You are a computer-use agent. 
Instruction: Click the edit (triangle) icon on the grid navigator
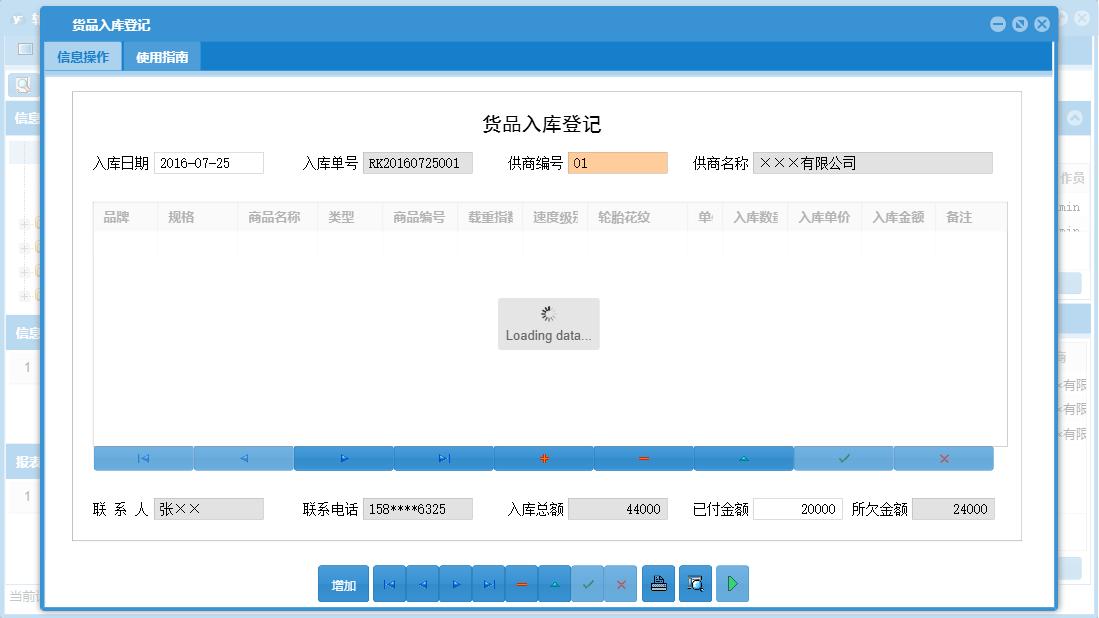click(743, 458)
